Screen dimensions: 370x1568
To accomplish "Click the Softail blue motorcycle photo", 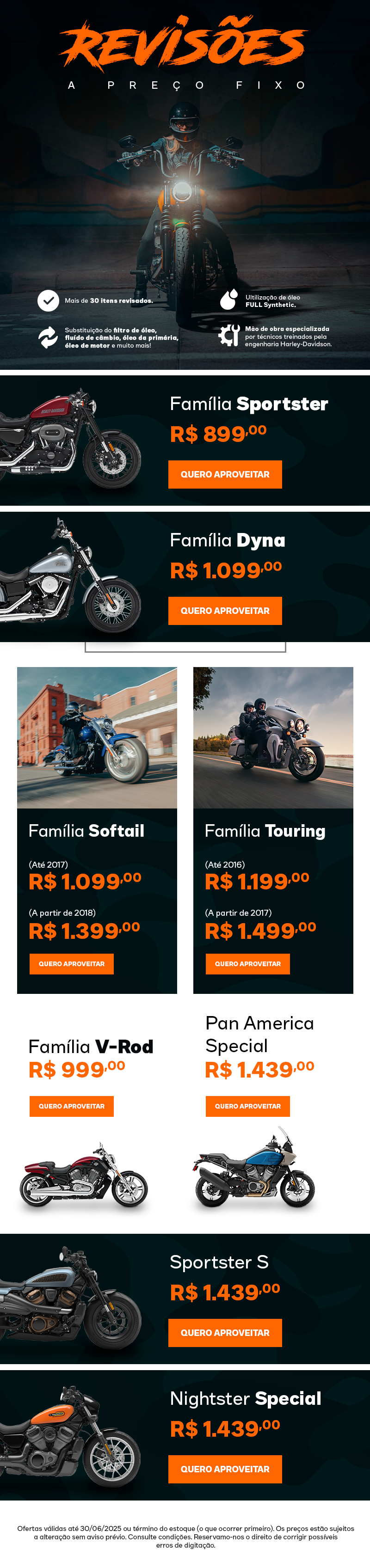I will pos(97,738).
